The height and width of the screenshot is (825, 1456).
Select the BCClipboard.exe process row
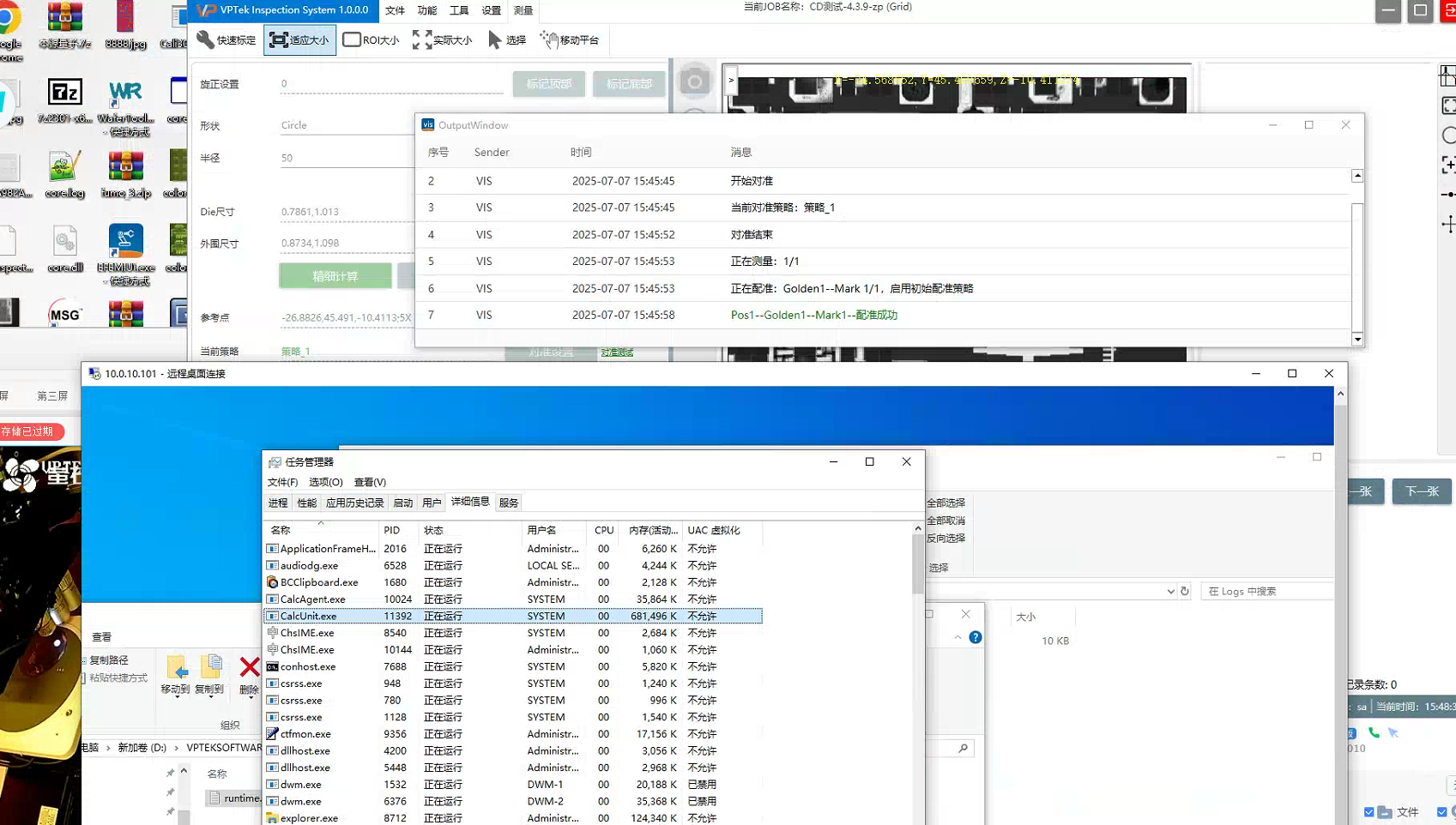point(513,582)
